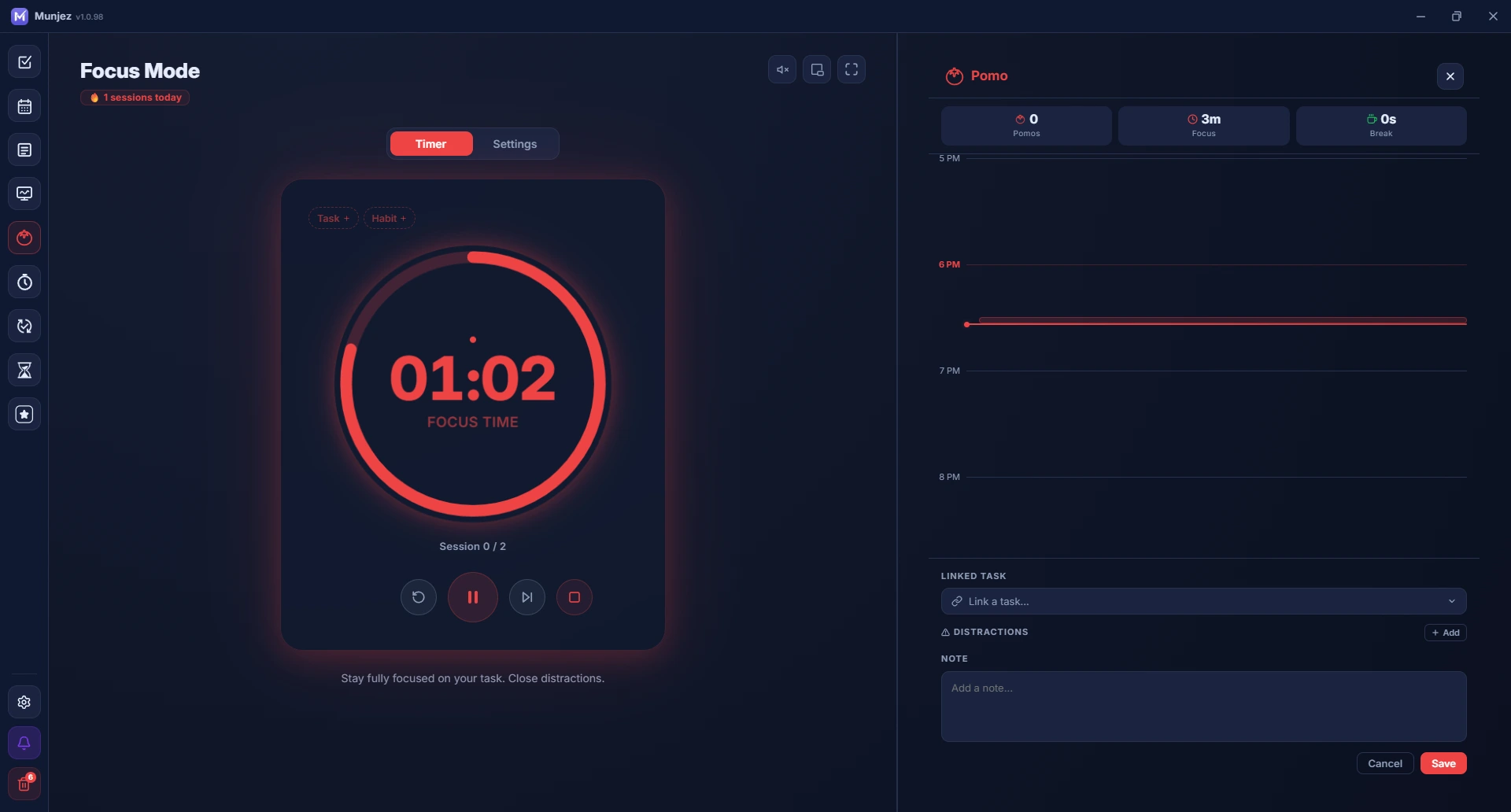Open the trash bin with badge

click(x=24, y=784)
